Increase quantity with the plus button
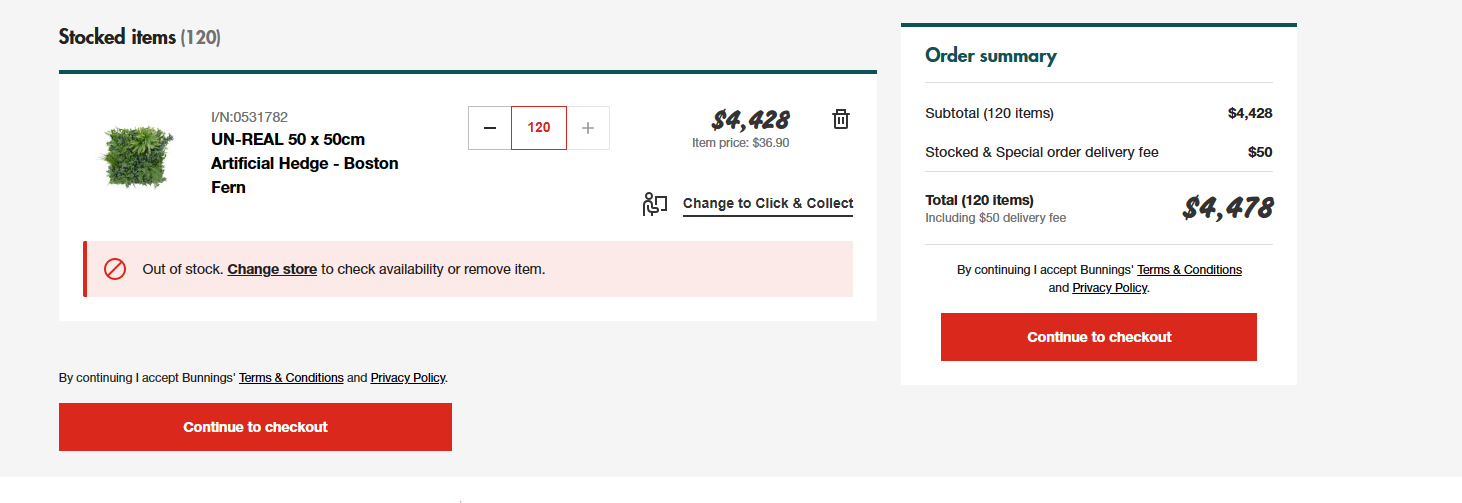Image resolution: width=1462 pixels, height=503 pixels. point(588,128)
